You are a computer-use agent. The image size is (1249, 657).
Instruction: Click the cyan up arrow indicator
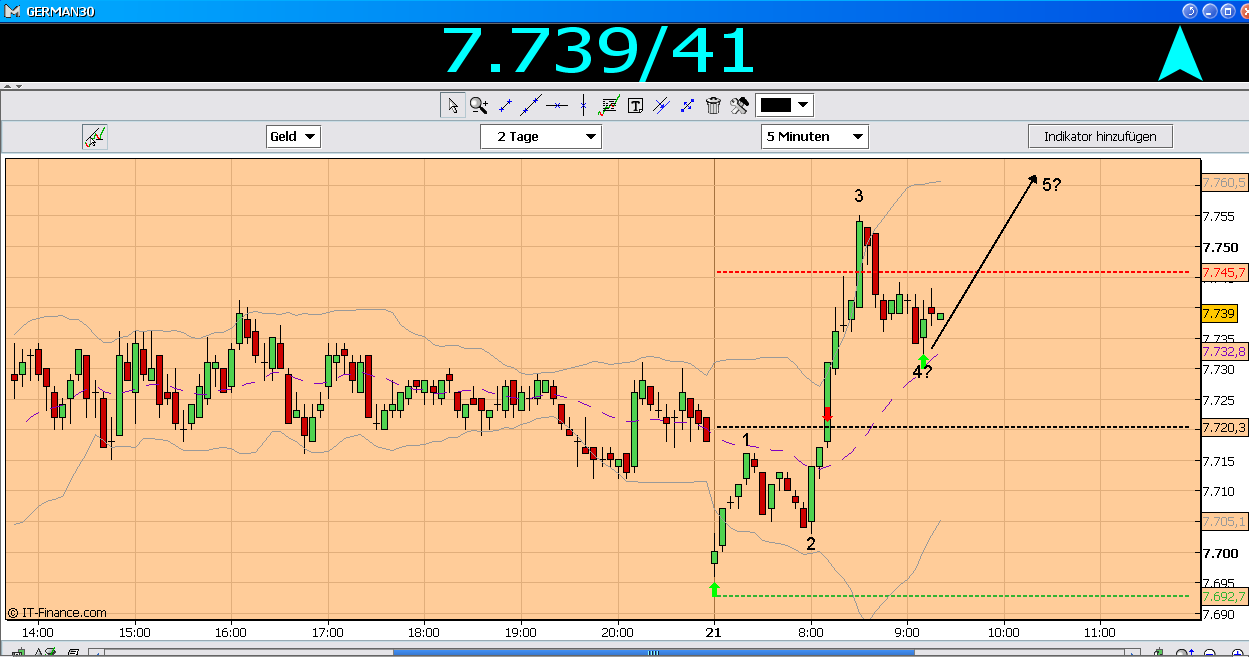click(1180, 55)
